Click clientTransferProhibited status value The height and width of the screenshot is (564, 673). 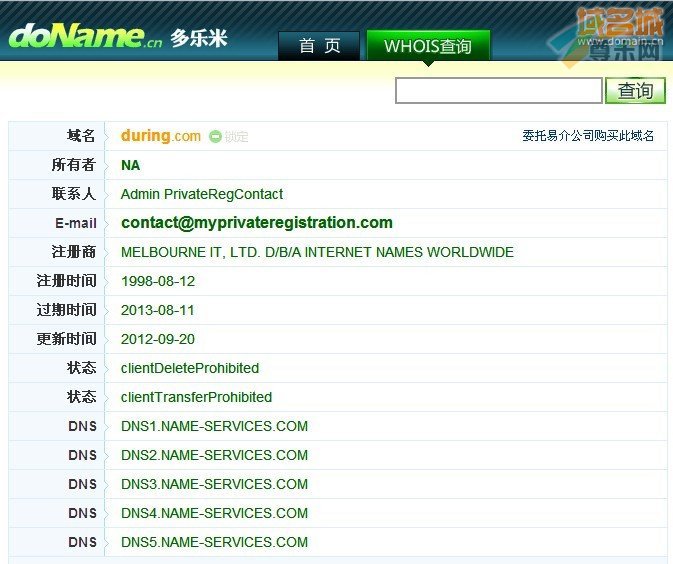196,397
